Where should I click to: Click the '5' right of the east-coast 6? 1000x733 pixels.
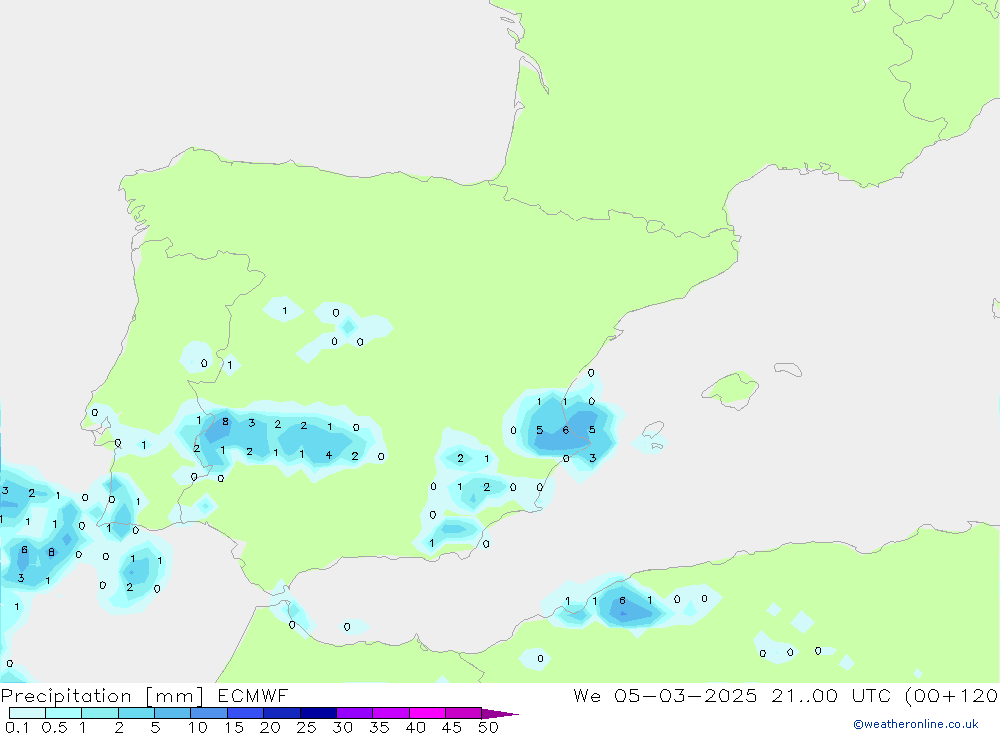click(592, 430)
